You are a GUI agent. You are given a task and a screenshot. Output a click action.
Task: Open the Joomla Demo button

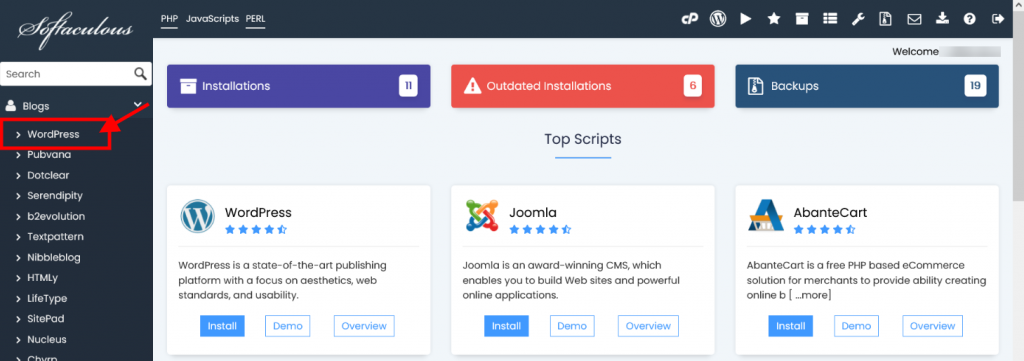point(572,326)
